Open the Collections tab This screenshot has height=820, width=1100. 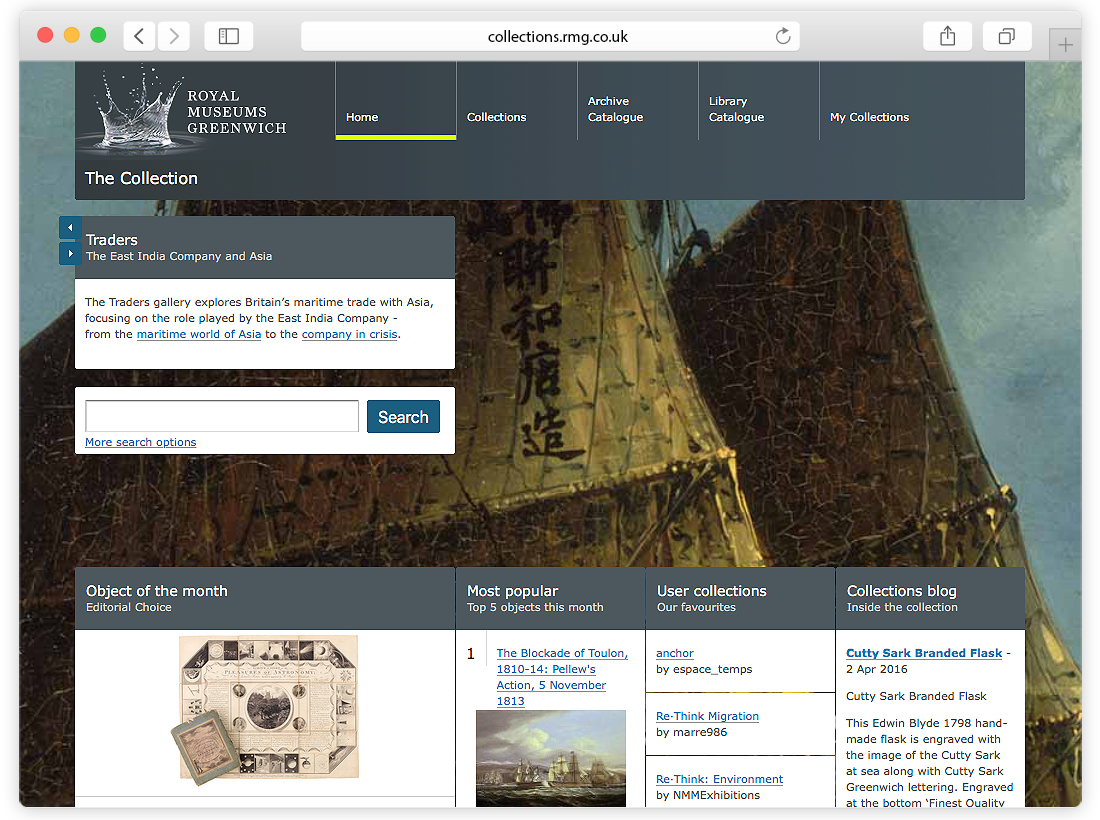coord(517,101)
